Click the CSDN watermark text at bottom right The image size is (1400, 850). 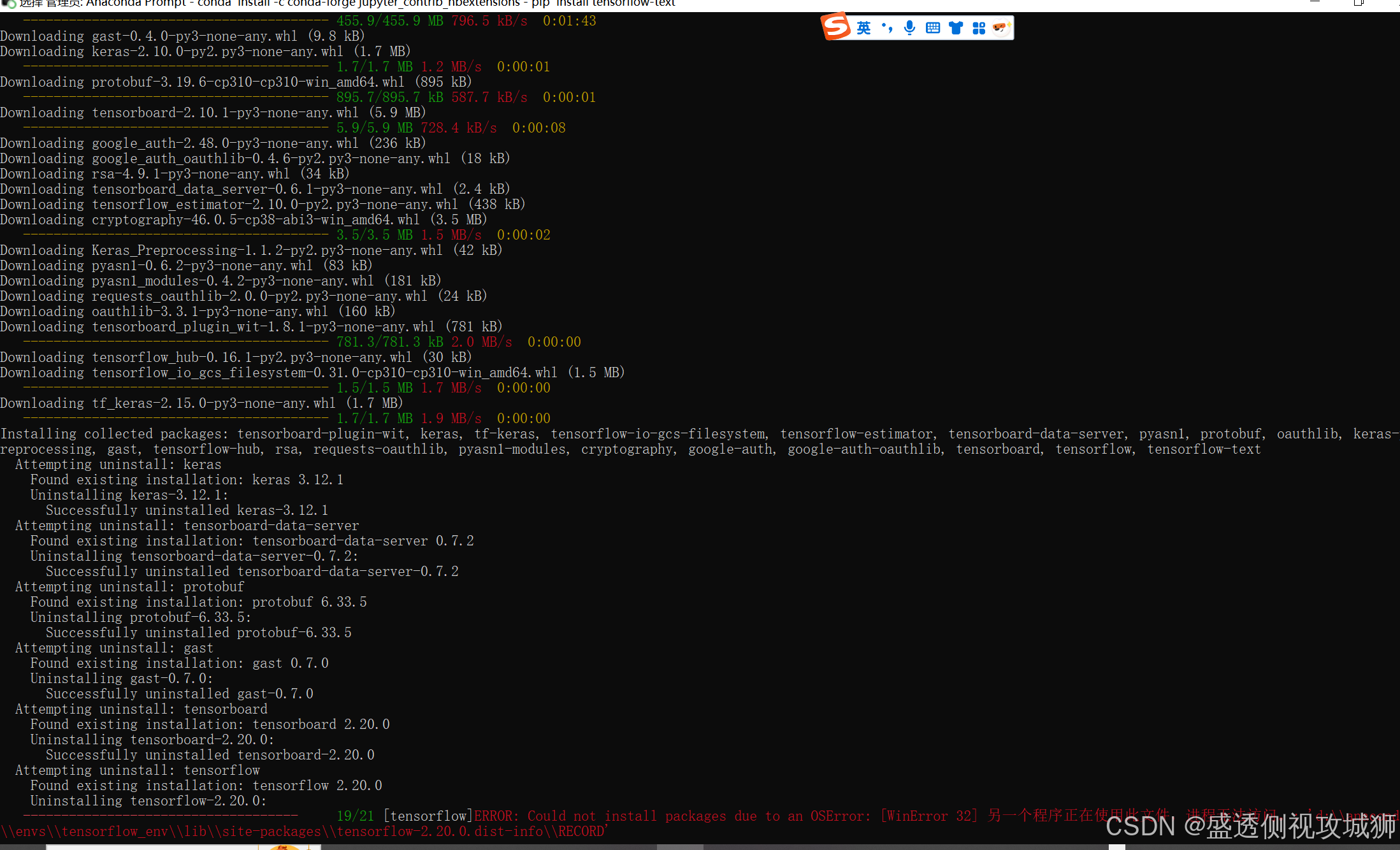click(x=1249, y=826)
